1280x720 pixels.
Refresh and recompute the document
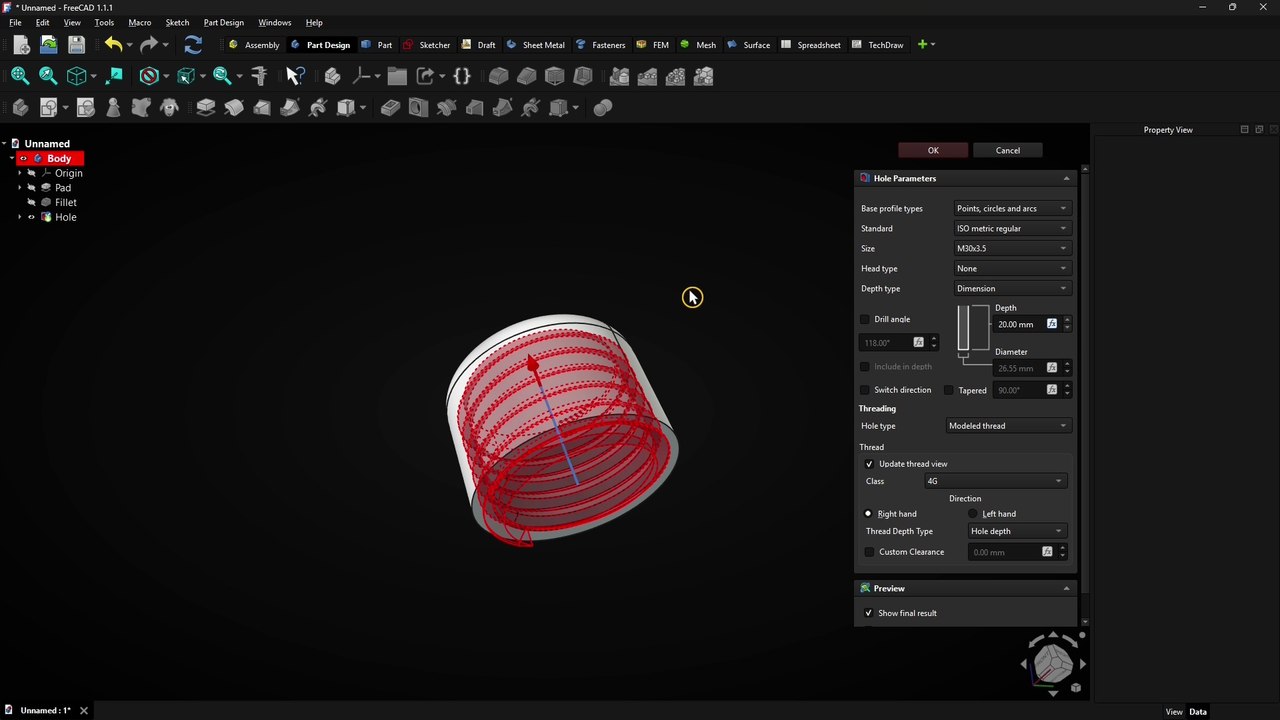(193, 45)
